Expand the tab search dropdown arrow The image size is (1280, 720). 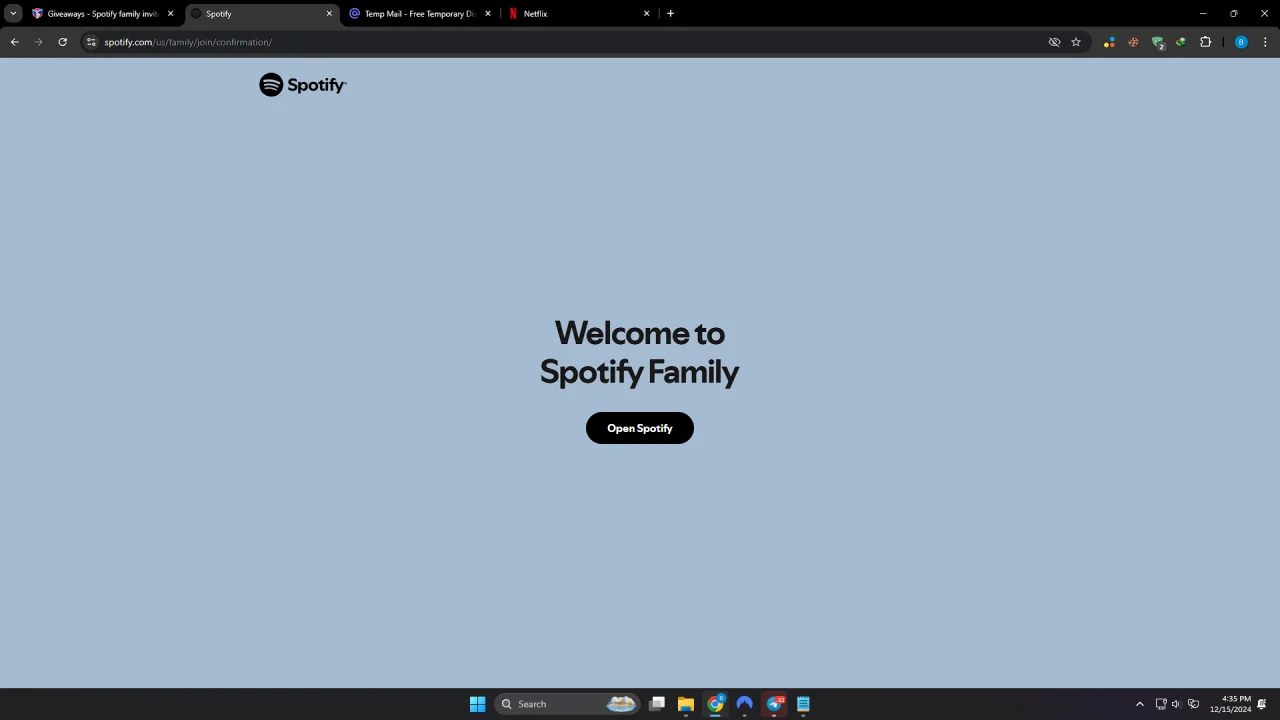(13, 14)
